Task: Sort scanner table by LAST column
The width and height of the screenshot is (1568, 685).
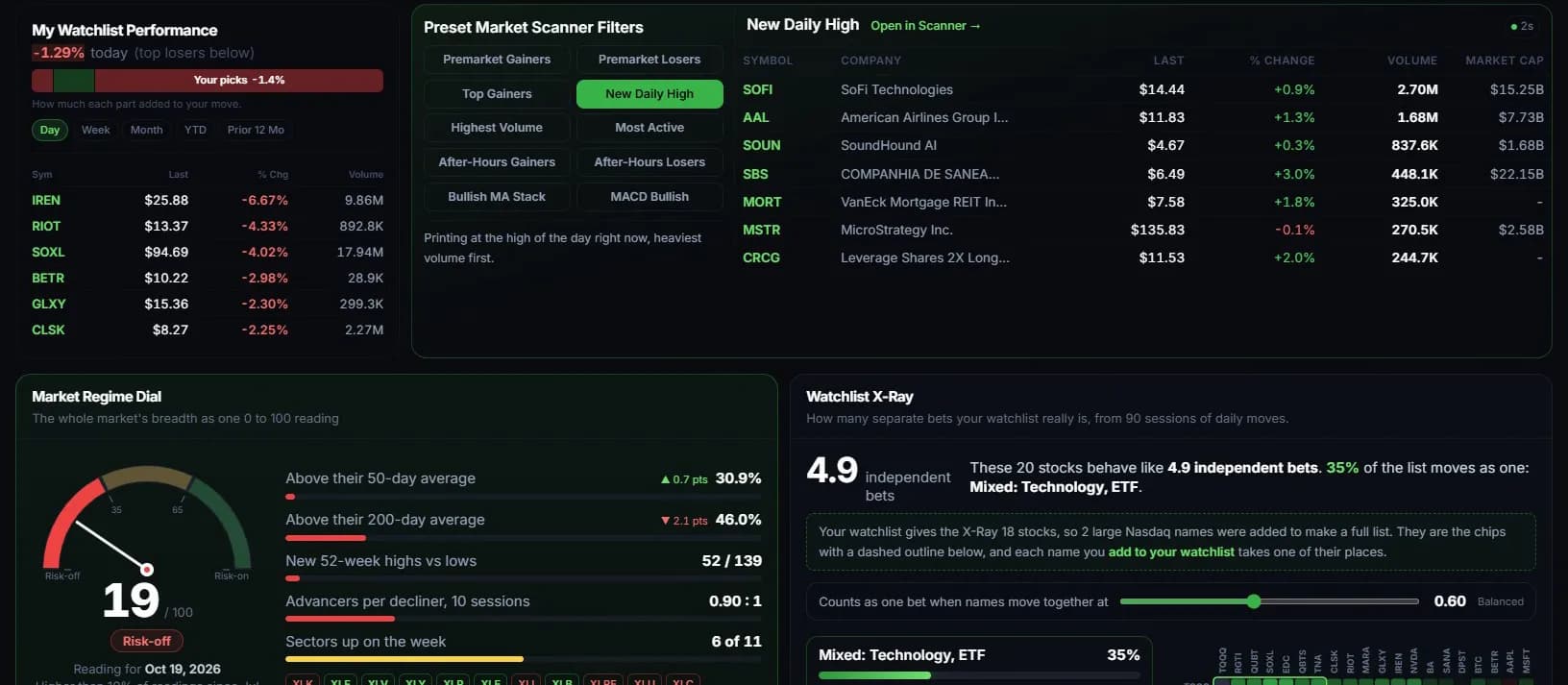Action: click(x=1168, y=61)
